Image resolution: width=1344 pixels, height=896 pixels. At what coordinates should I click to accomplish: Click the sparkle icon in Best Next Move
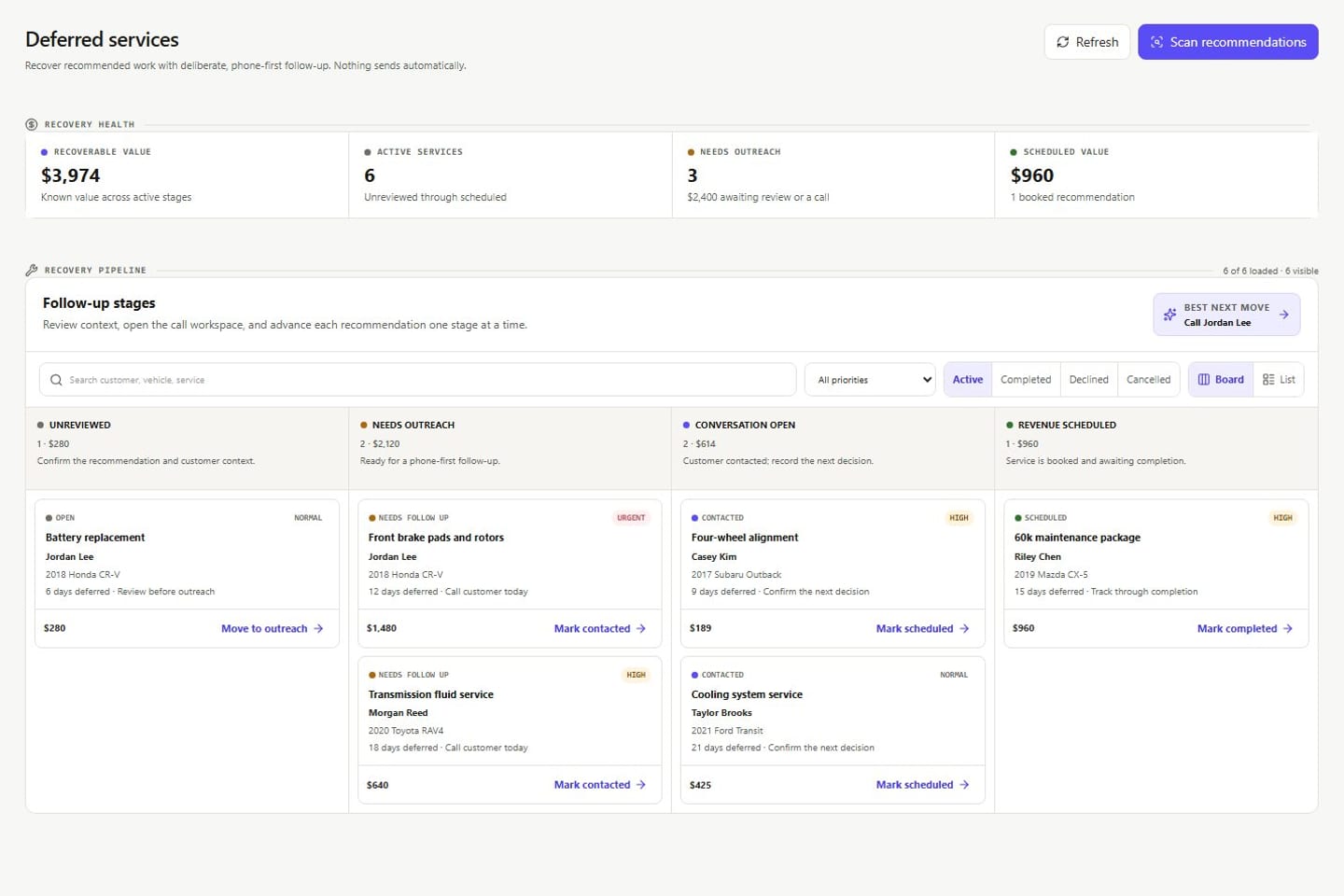1169,315
